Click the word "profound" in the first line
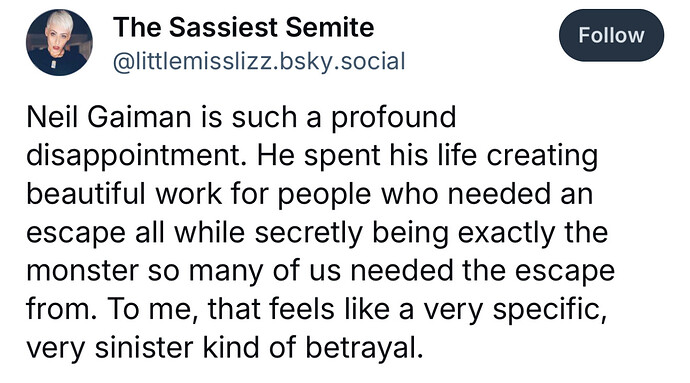Viewport: 690px width, 383px height. coord(393,118)
